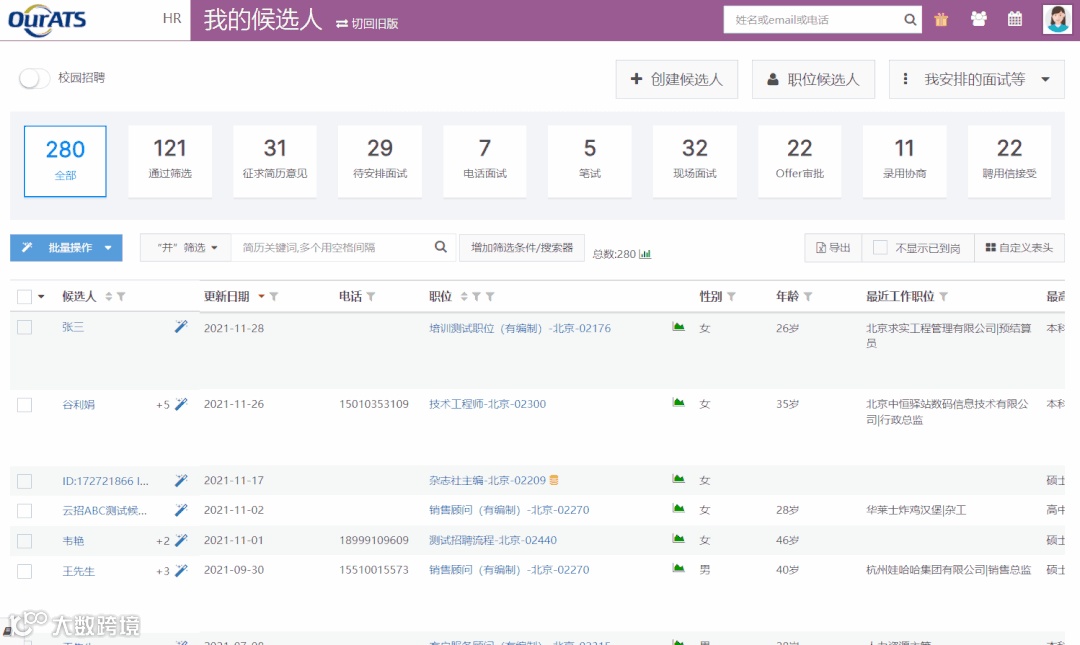Click the green chart icon in 王先生 row
Viewport: 1080px width, 645px height.
pos(678,569)
